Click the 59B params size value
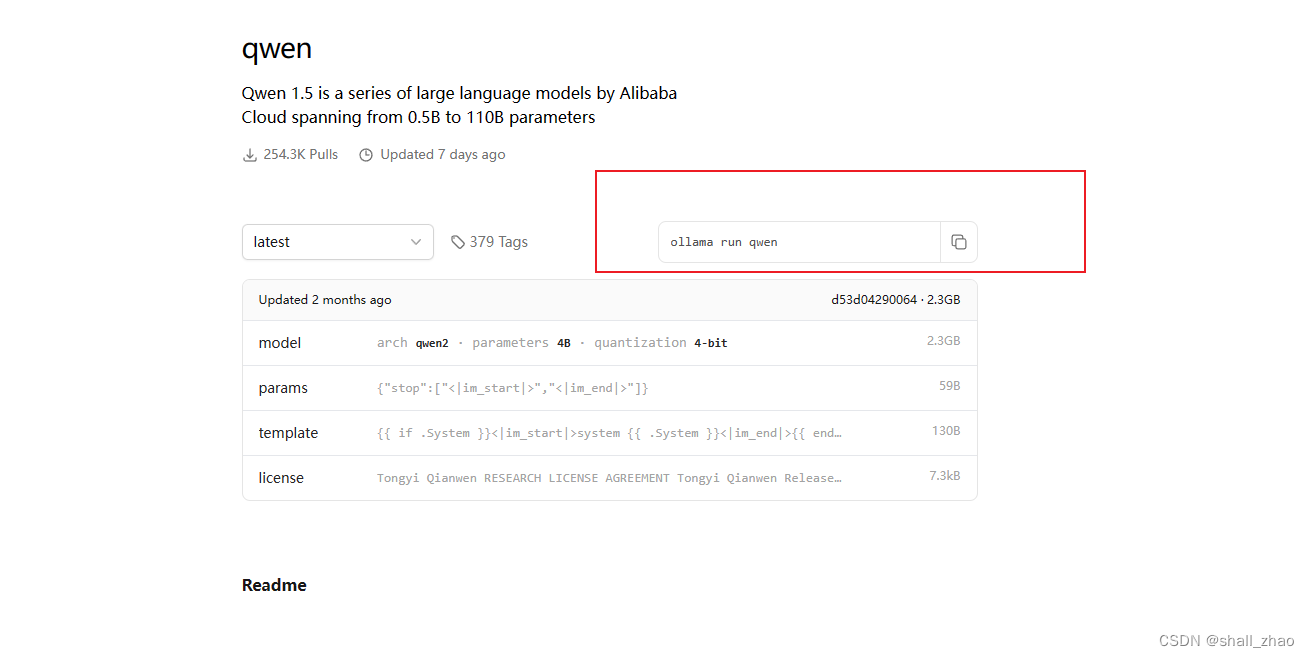 tap(950, 386)
